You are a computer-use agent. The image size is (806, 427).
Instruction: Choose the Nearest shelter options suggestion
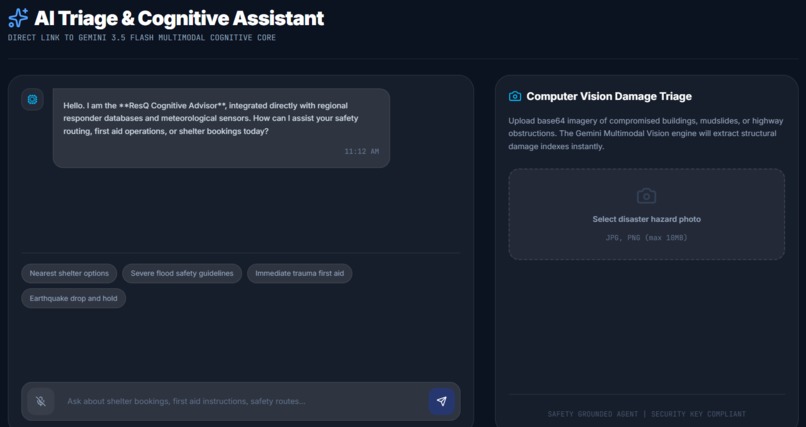69,273
